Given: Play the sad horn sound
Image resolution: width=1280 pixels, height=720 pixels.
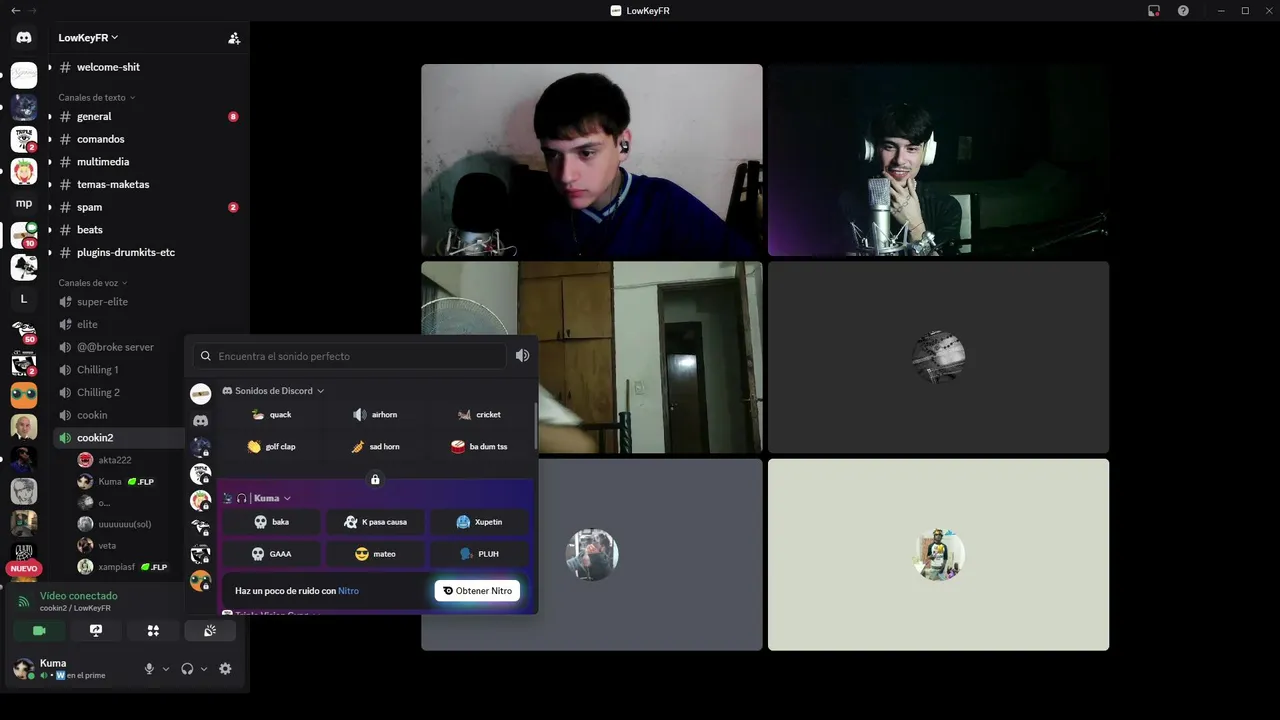Looking at the screenshot, I should (x=375, y=447).
